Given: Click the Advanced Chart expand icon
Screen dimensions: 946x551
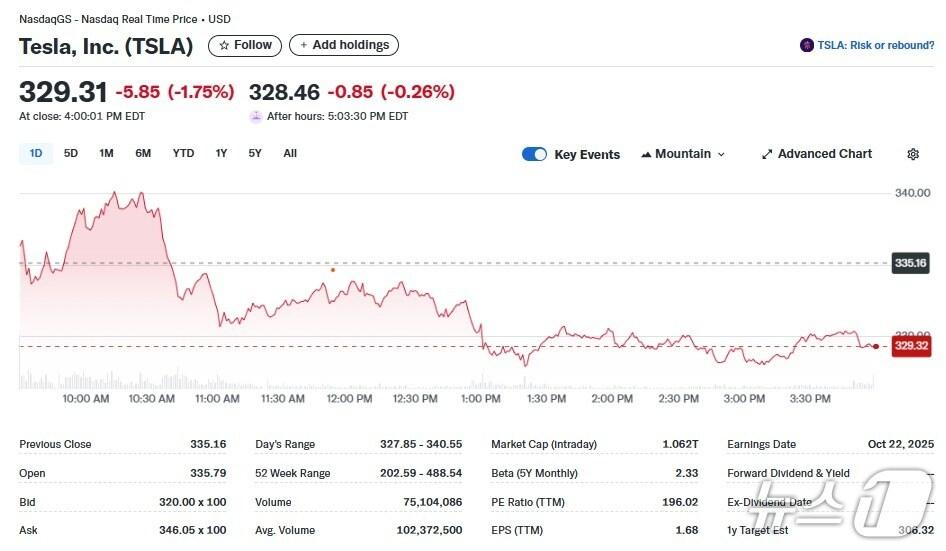Looking at the screenshot, I should pyautogui.click(x=767, y=154).
